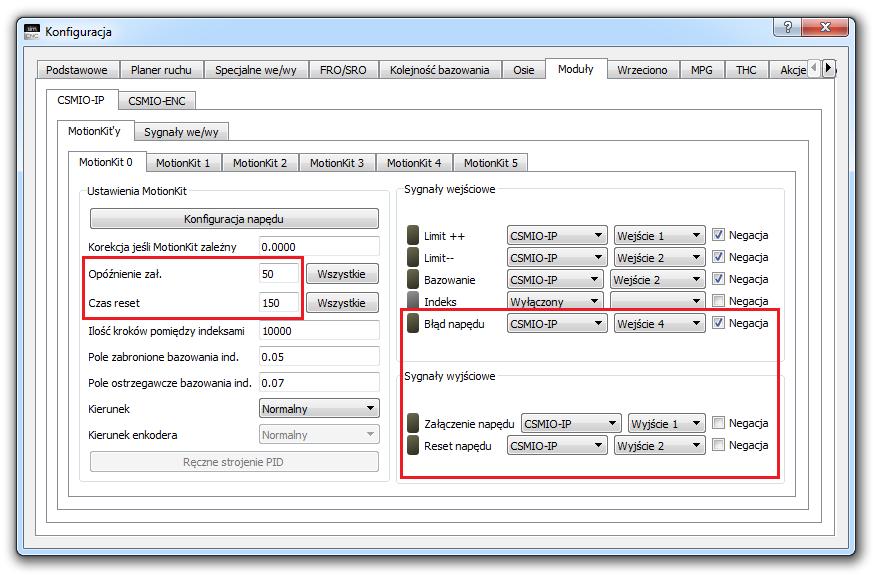This screenshot has width=878, height=579.
Task: Open Kierunek Normalny dropdown
Action: coord(319,408)
